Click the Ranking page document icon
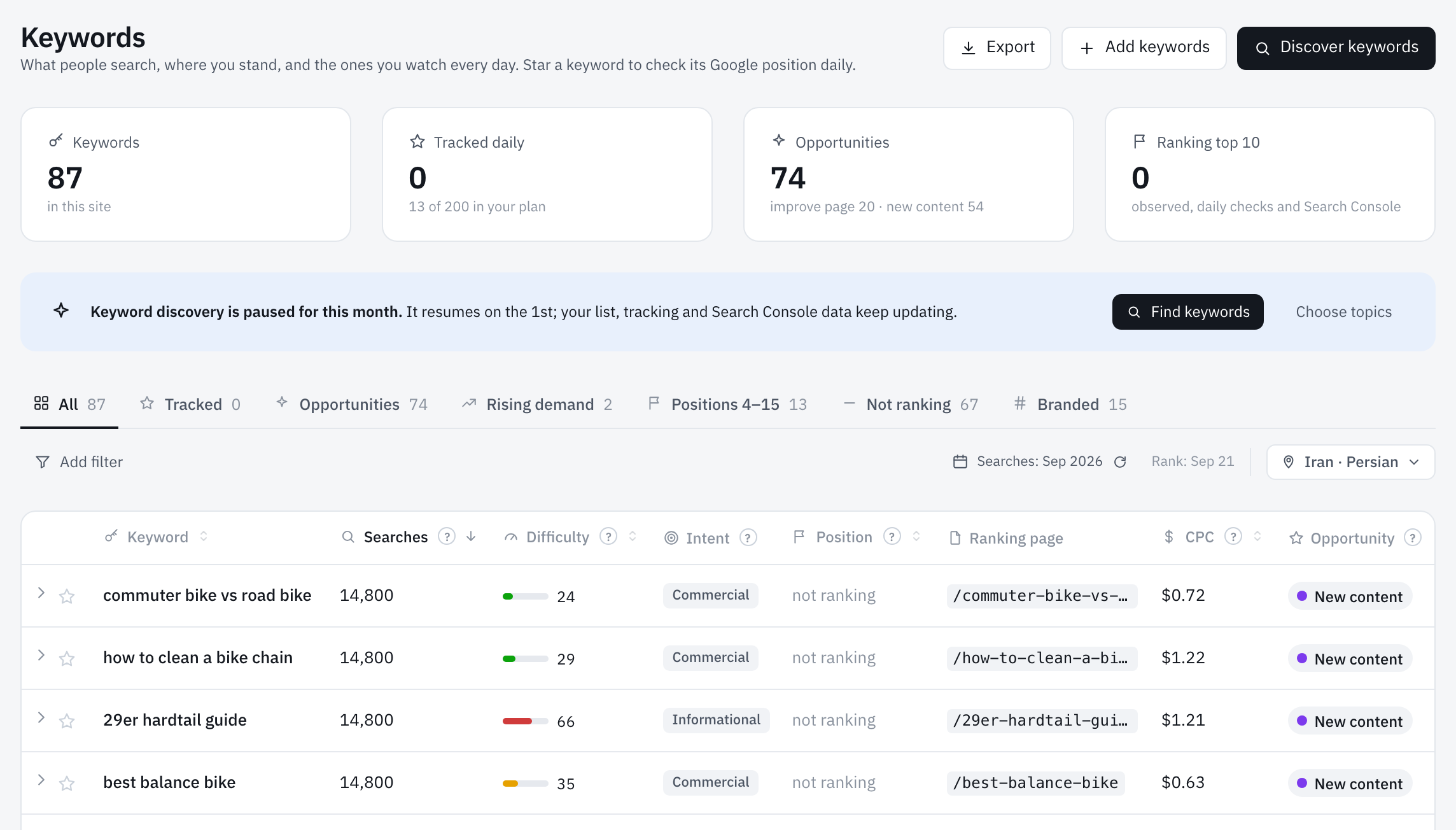 (955, 538)
